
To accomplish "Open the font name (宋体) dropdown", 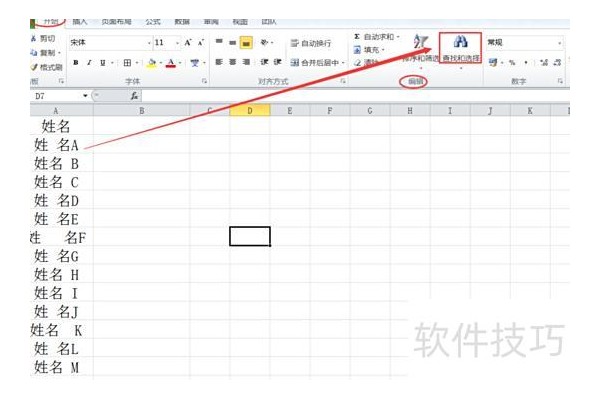I will [x=149, y=43].
